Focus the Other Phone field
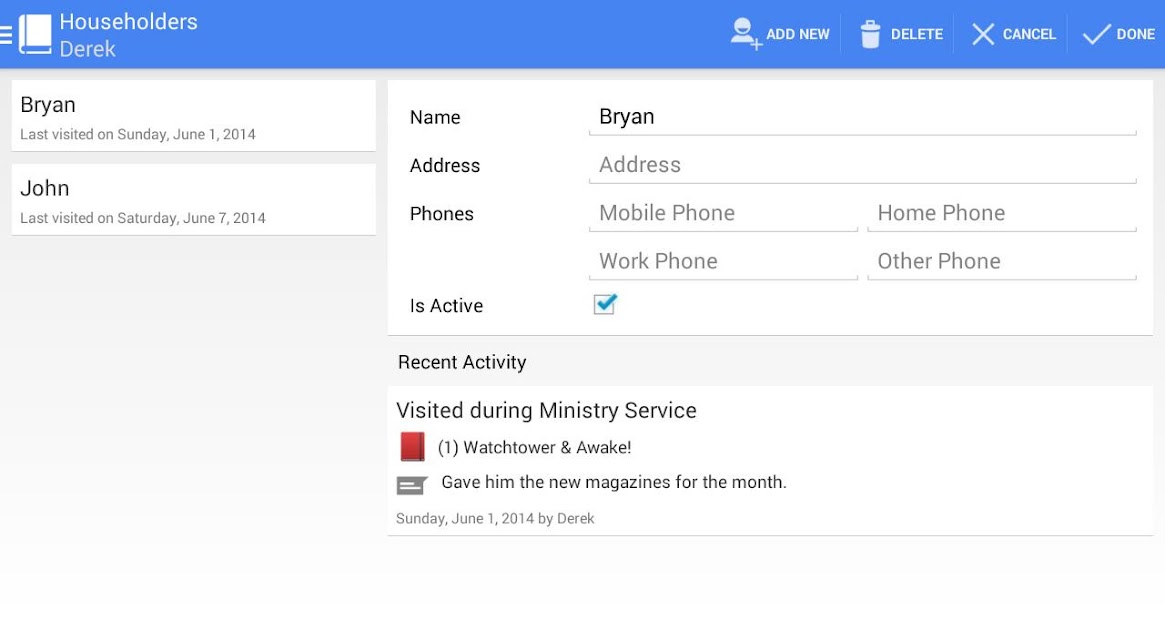 [x=1002, y=262]
